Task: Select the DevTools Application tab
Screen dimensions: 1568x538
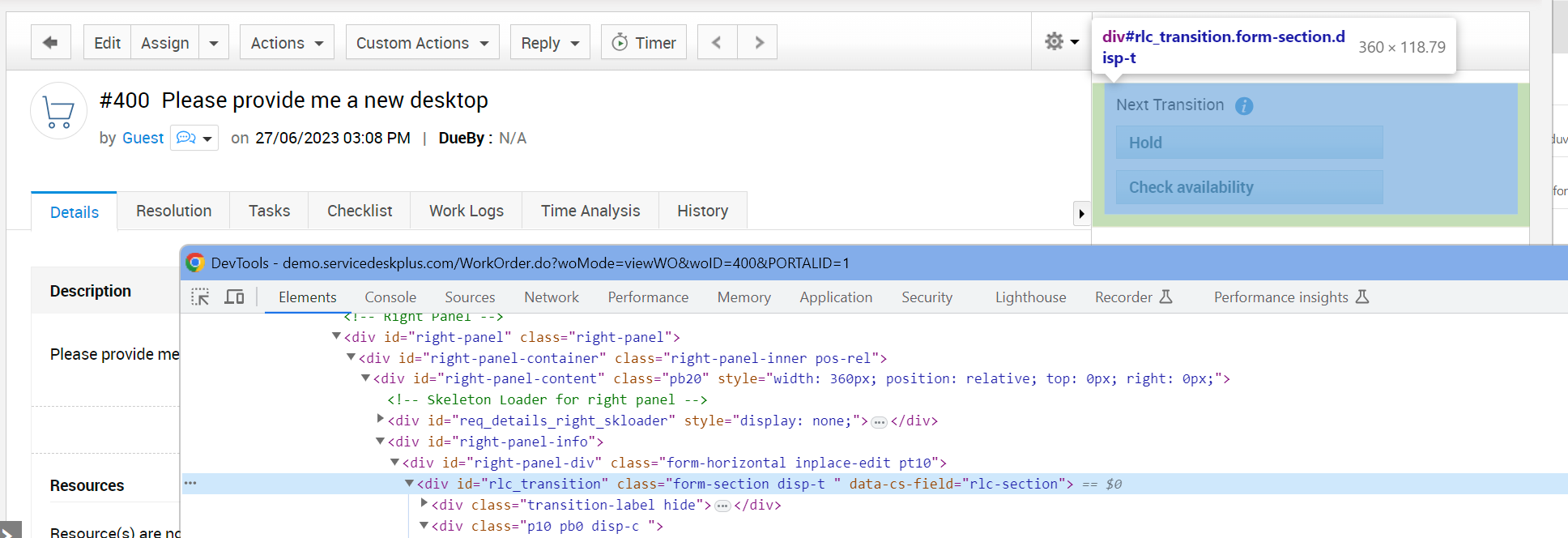Action: click(836, 297)
